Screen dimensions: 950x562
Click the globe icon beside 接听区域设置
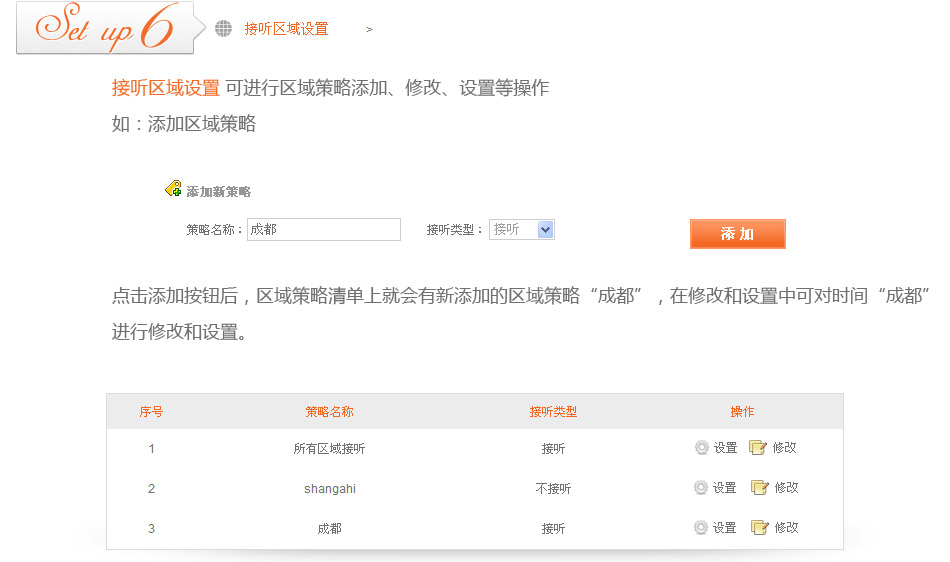(x=223, y=29)
